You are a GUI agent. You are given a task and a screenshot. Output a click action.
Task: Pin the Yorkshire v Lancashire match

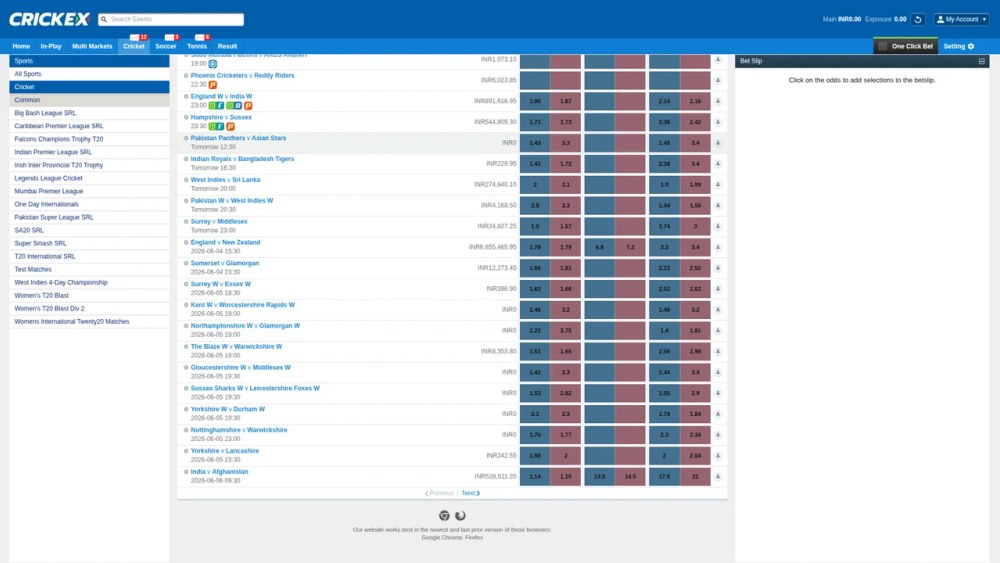coord(717,456)
